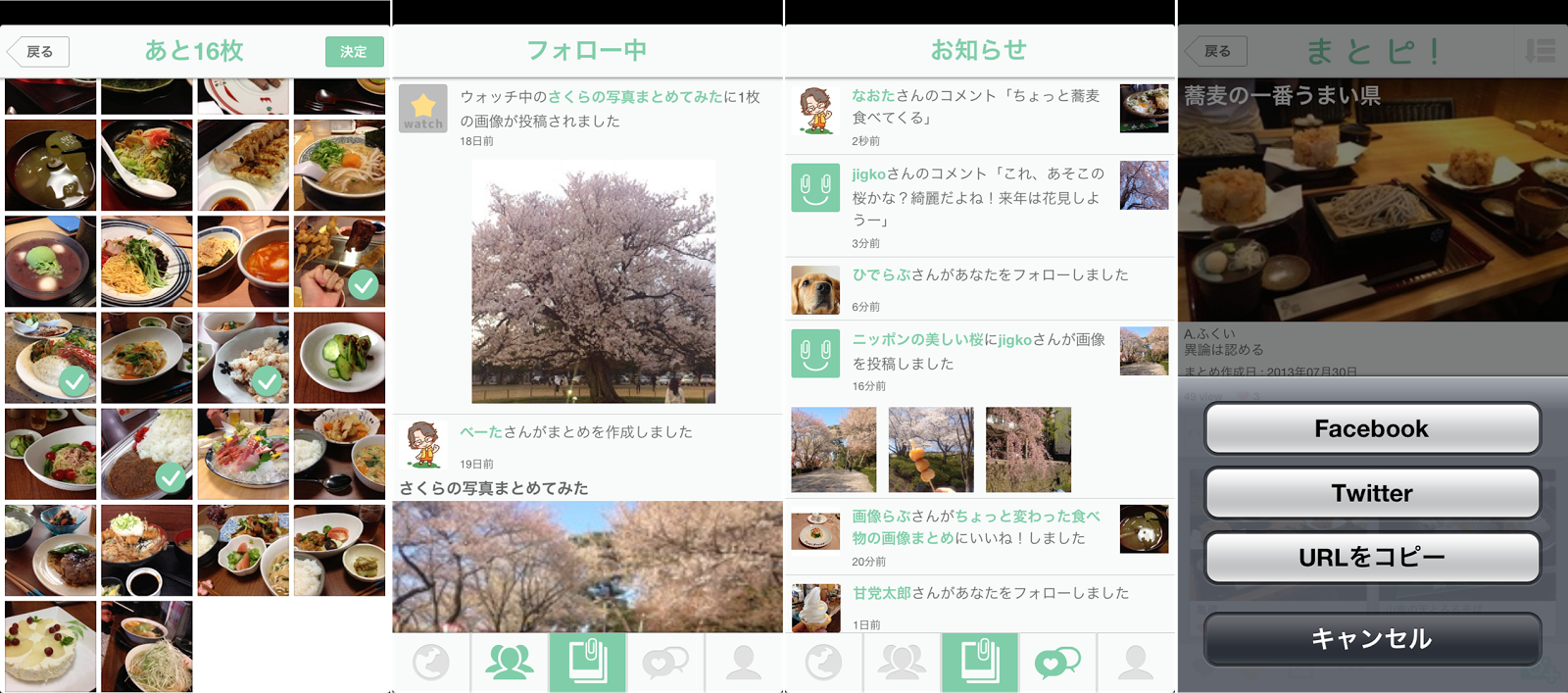
Task: Tap the highlighted clipboard tab on the お知らせ screen
Action: pos(980,663)
